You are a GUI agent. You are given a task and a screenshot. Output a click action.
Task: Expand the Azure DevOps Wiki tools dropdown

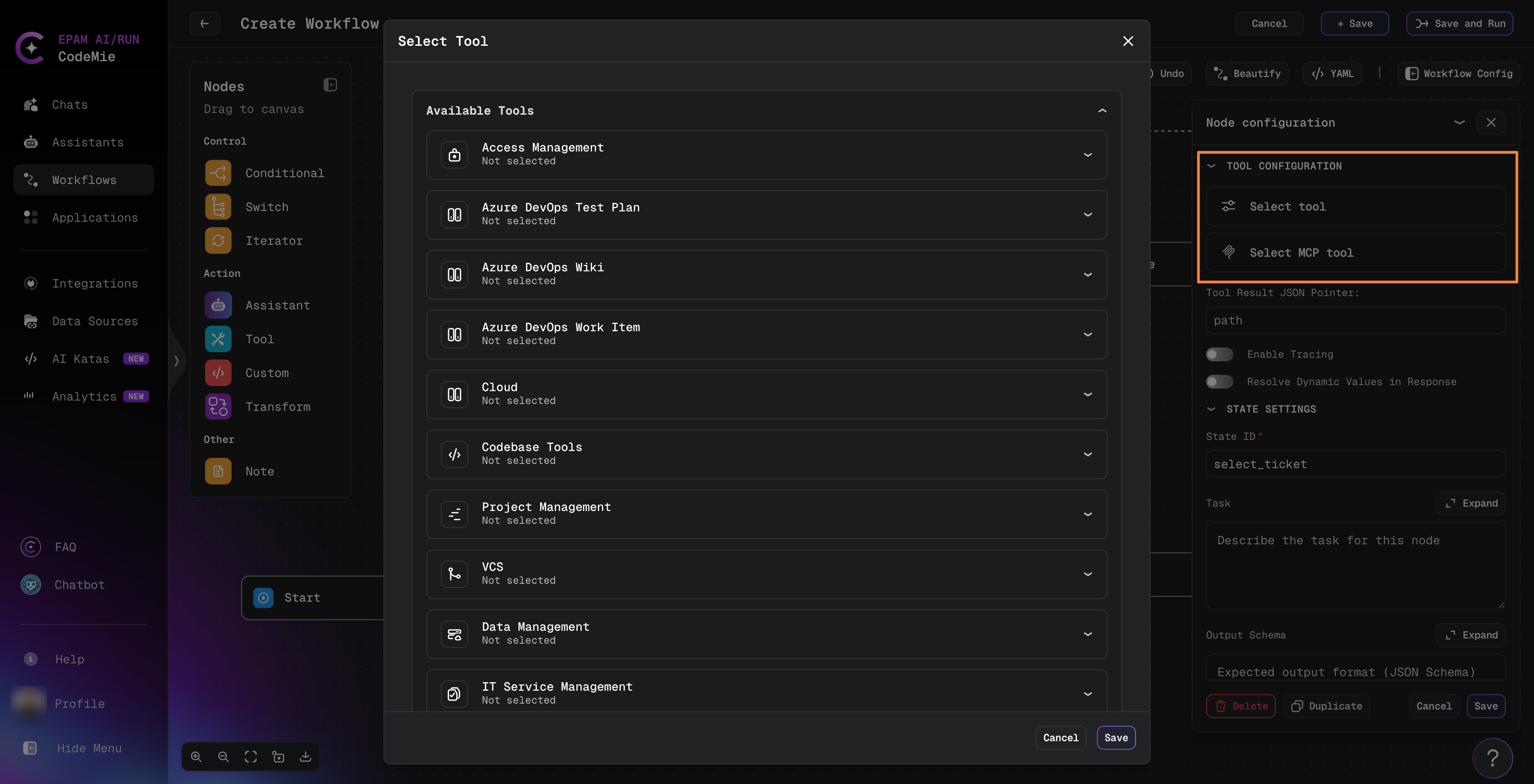click(x=1088, y=274)
